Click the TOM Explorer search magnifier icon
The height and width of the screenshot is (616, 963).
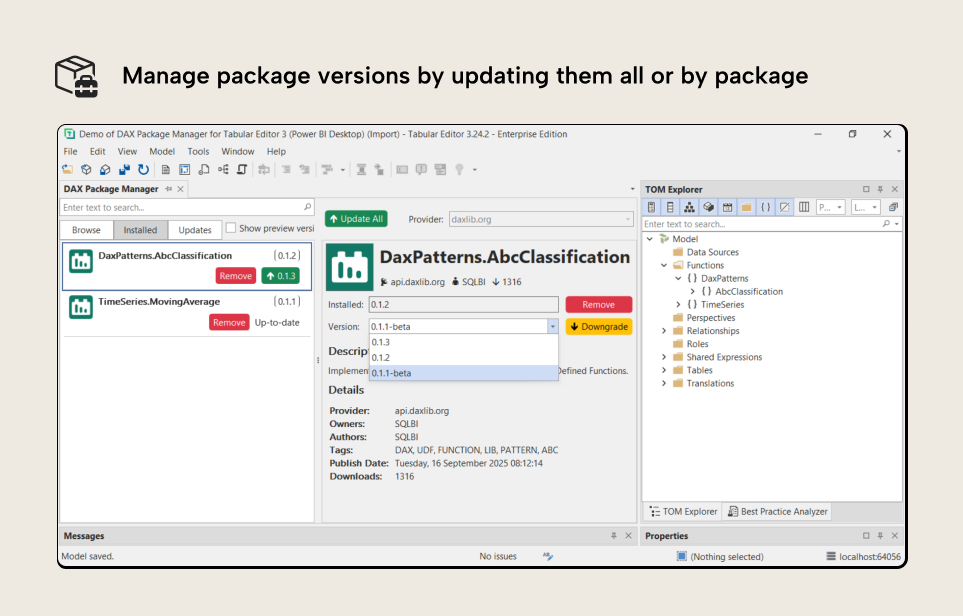pos(886,224)
